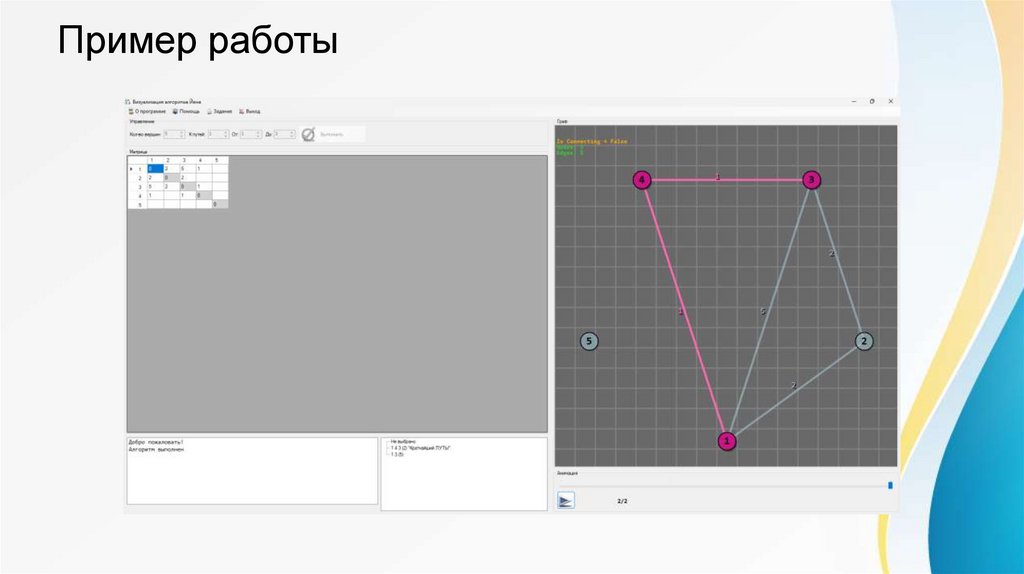Click the 'Выход' menu item
The width and height of the screenshot is (1024, 574).
[x=249, y=112]
